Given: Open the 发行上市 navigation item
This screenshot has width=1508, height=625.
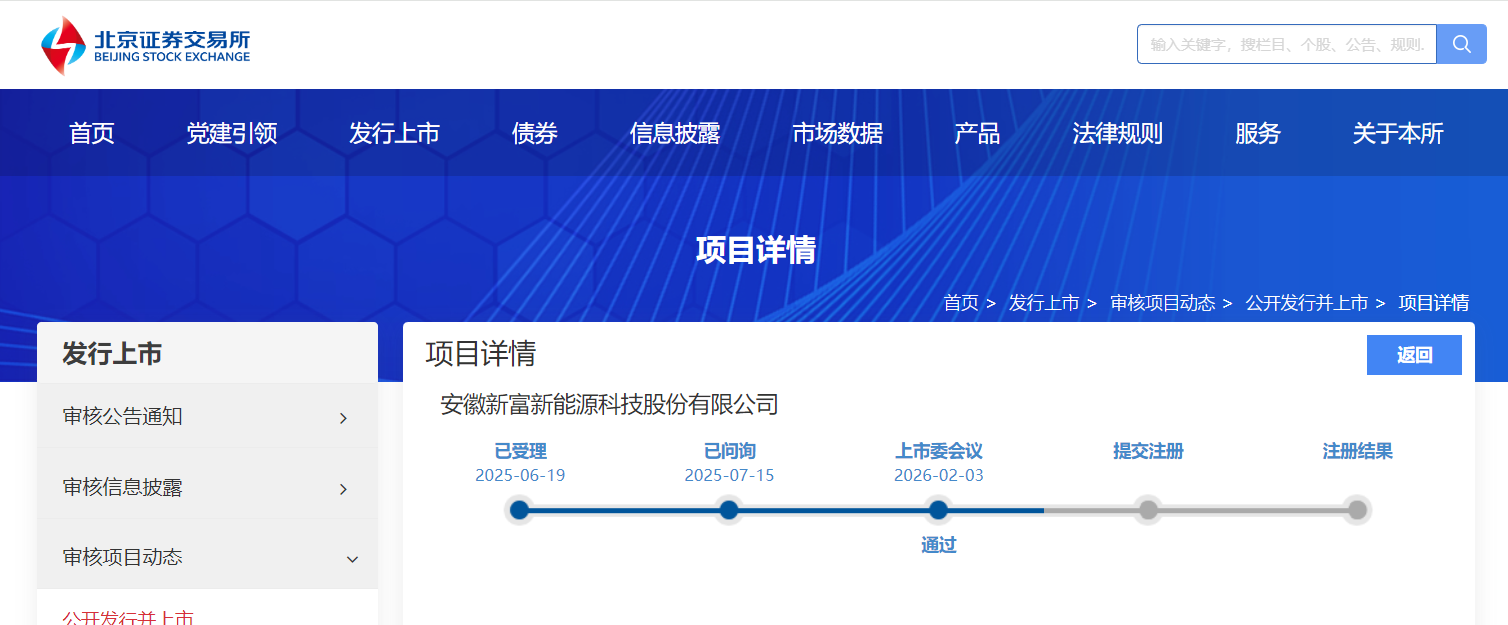Looking at the screenshot, I should tap(395, 133).
